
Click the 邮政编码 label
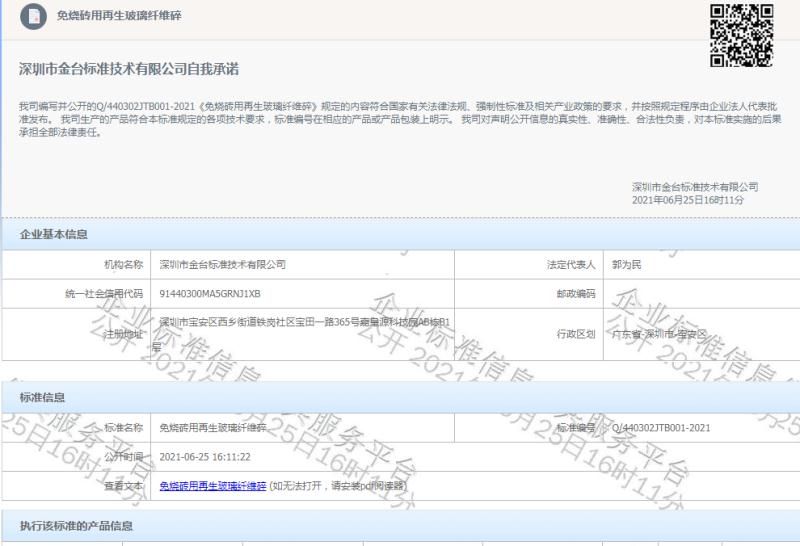[576, 293]
